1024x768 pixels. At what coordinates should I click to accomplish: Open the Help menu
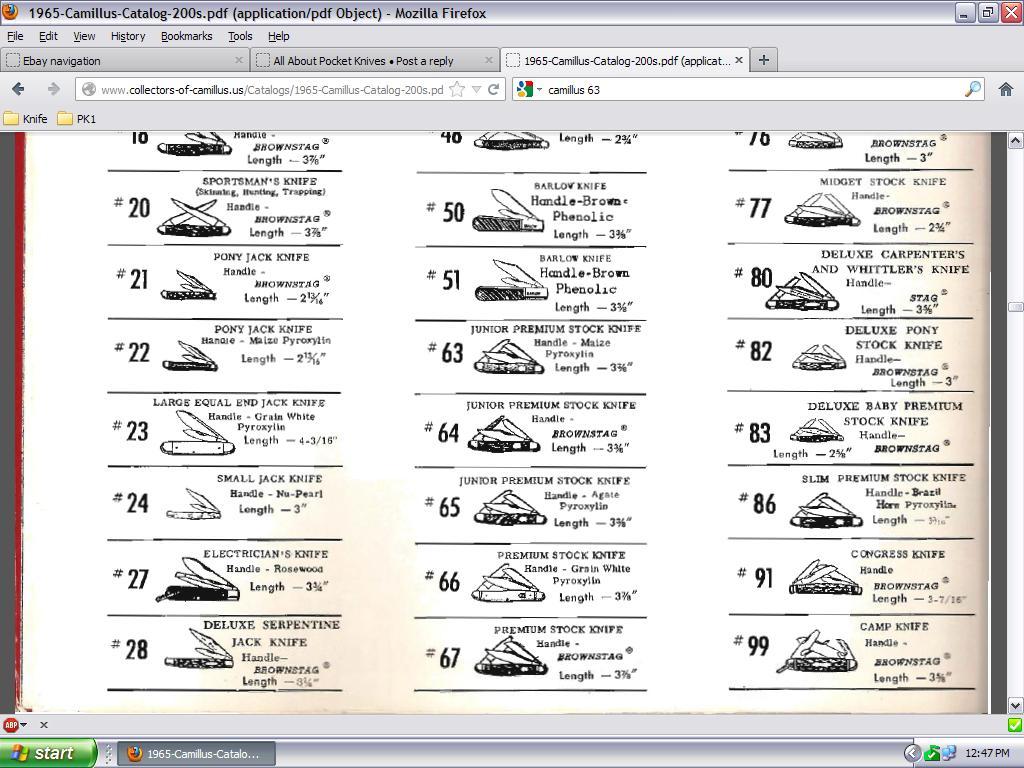(x=278, y=36)
